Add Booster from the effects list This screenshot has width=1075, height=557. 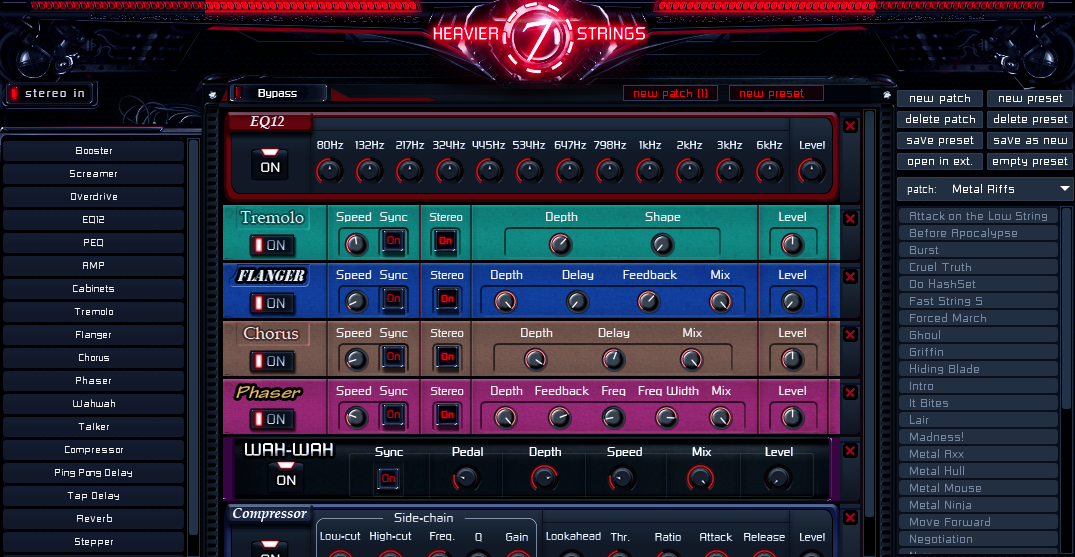click(x=94, y=151)
